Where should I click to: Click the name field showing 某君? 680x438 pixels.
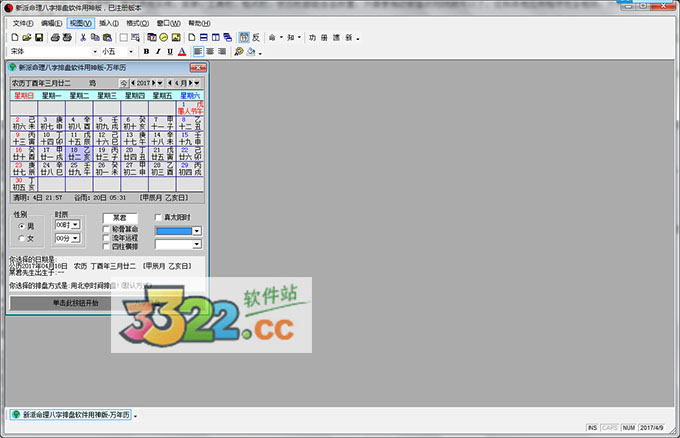coord(120,218)
